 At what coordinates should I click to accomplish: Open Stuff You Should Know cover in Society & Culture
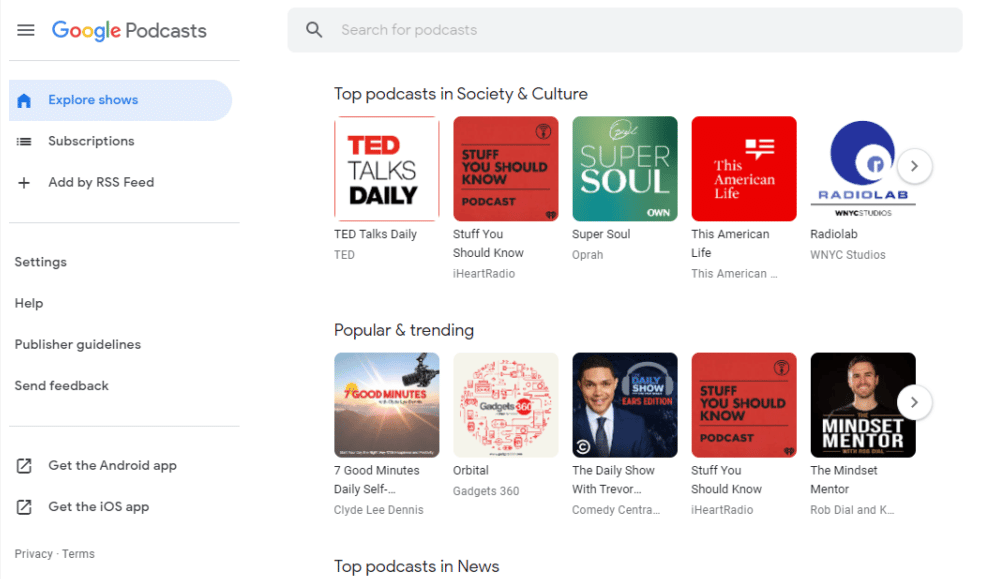[506, 168]
